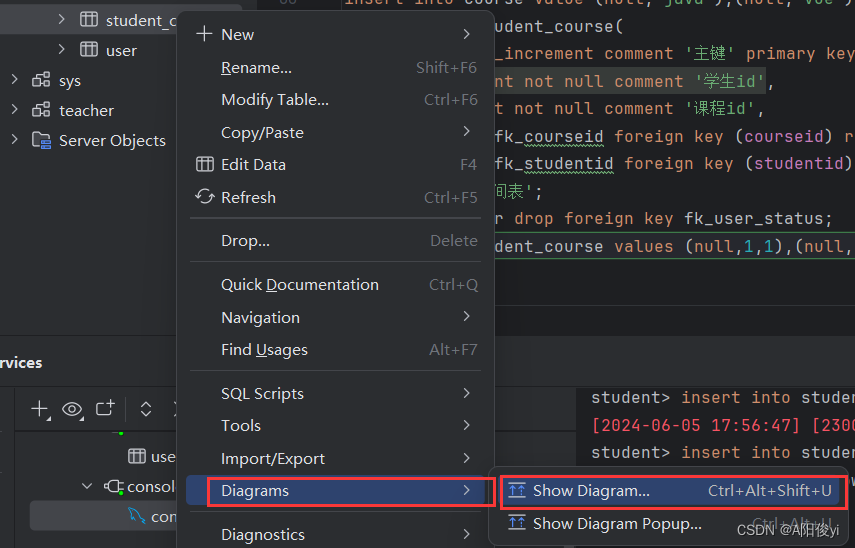Click the plus icon next to New

(x=204, y=34)
